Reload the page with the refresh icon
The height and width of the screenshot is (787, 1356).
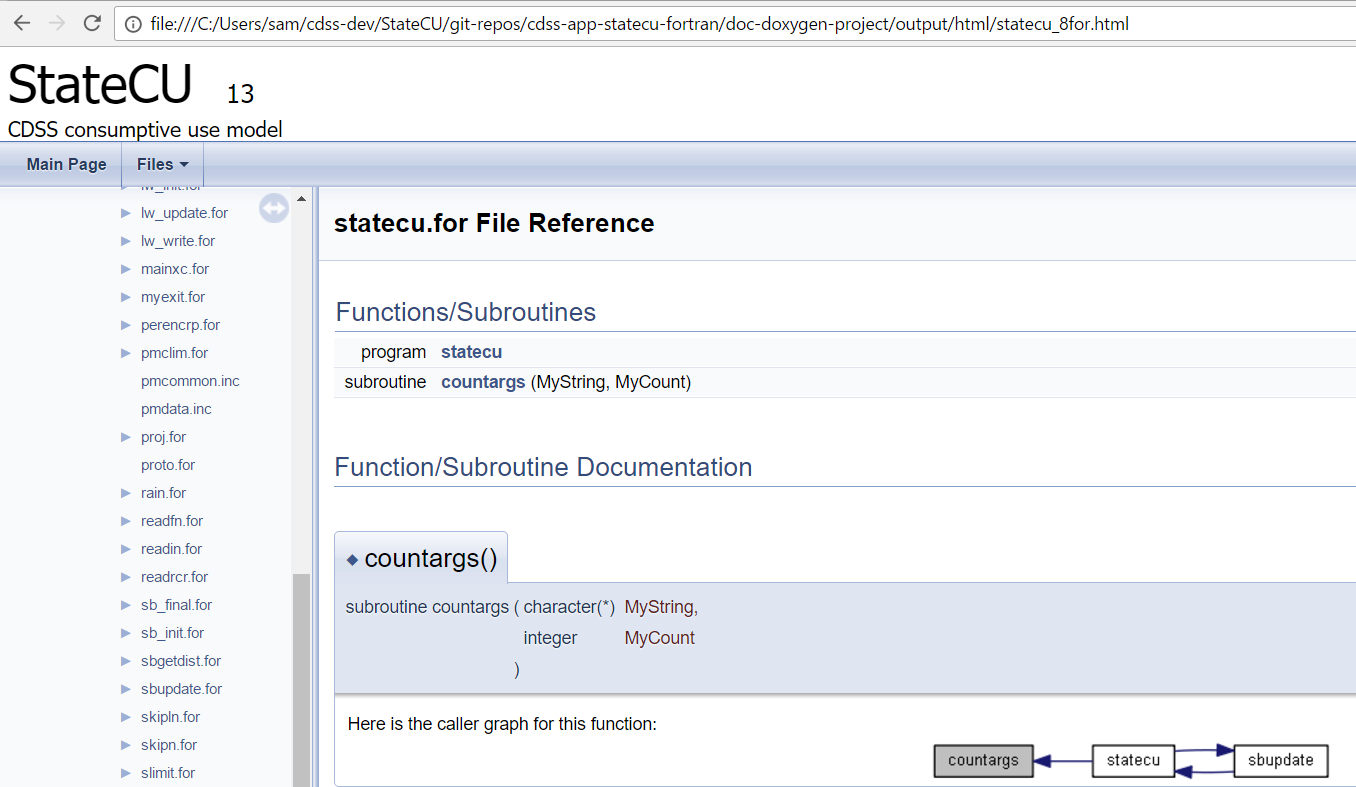(92, 23)
